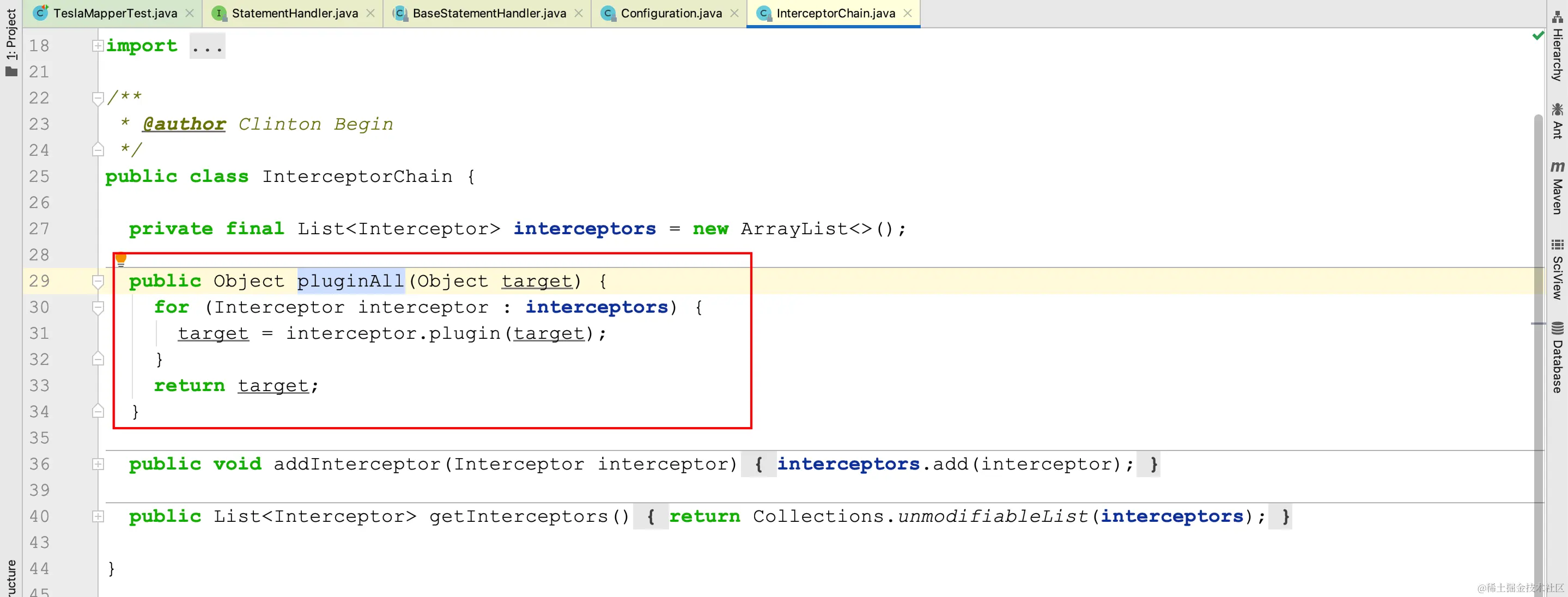The width and height of the screenshot is (1568, 597).
Task: Click the intention lightbulb icon
Action: pyautogui.click(x=120, y=260)
